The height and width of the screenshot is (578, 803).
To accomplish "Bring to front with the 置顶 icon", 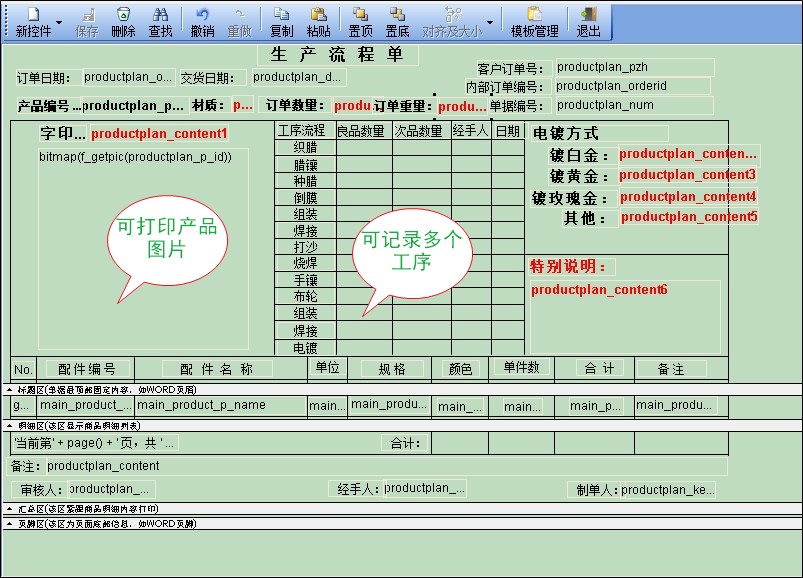I will click(x=360, y=21).
